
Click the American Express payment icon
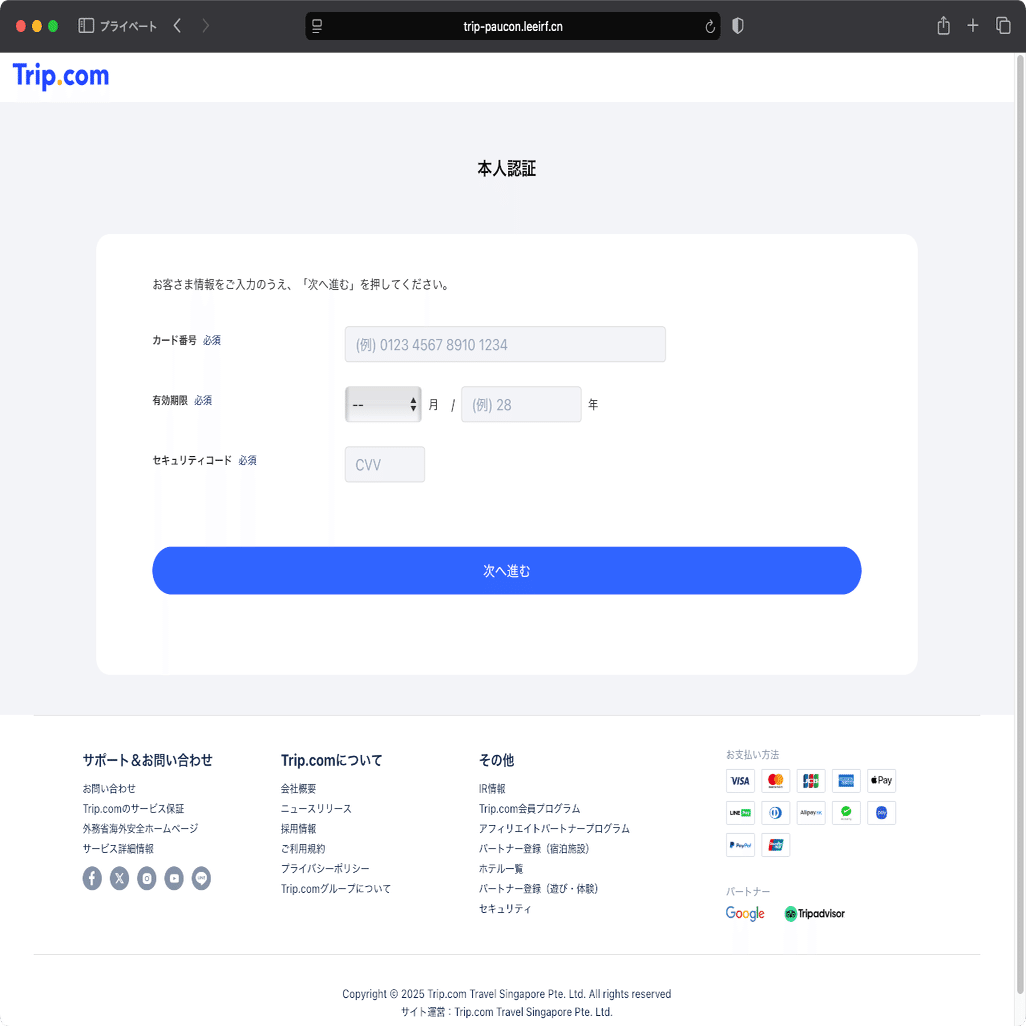(846, 781)
